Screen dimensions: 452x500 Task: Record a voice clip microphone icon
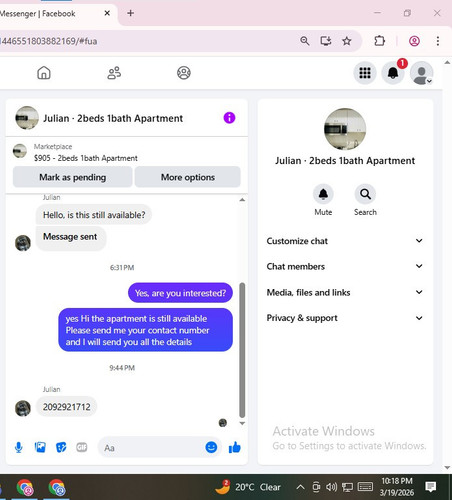(x=19, y=447)
